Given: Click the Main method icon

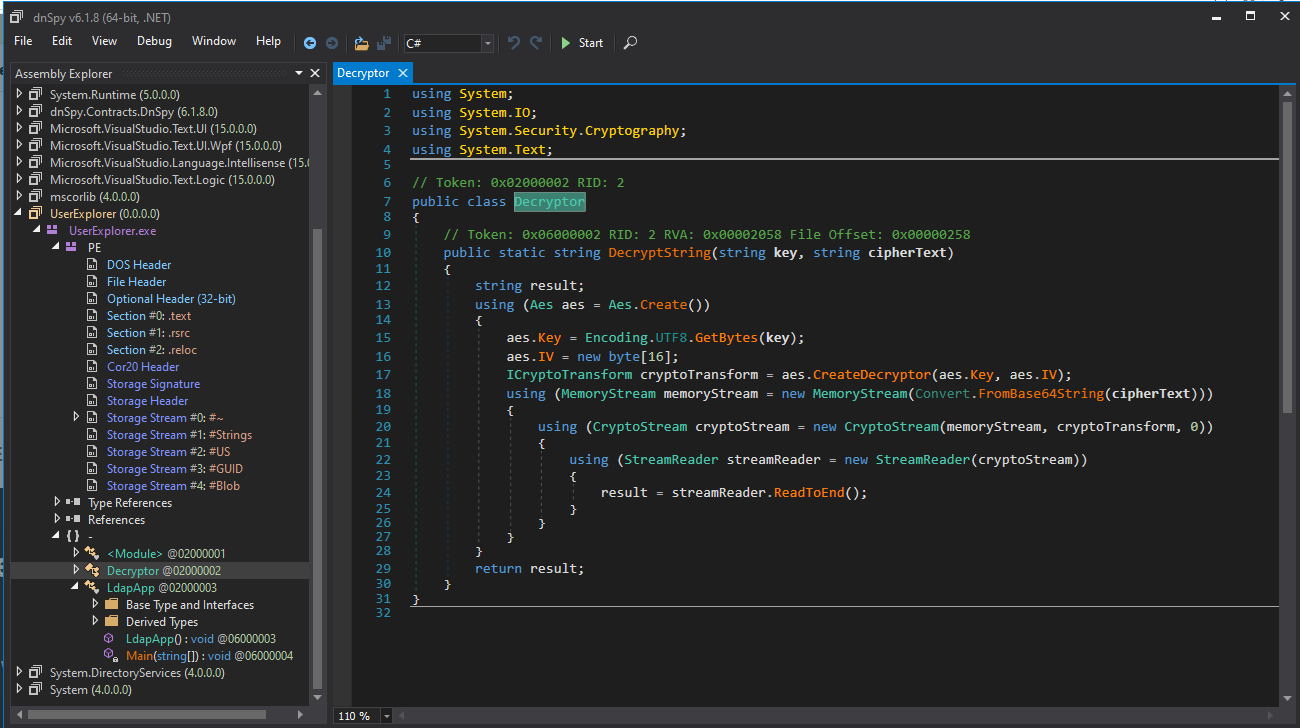Looking at the screenshot, I should (x=110, y=655).
